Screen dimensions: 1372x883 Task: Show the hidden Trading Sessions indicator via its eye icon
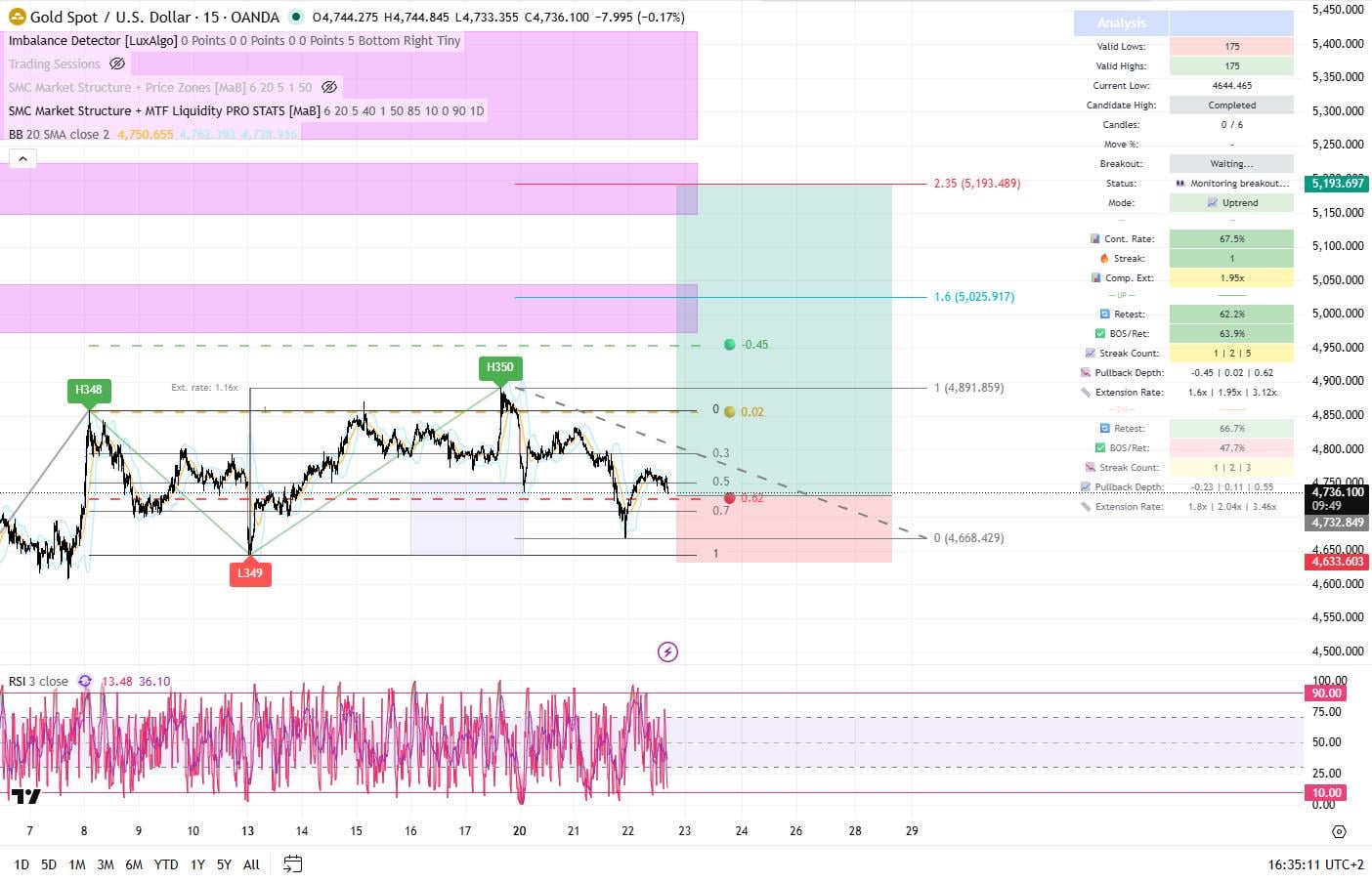117,63
